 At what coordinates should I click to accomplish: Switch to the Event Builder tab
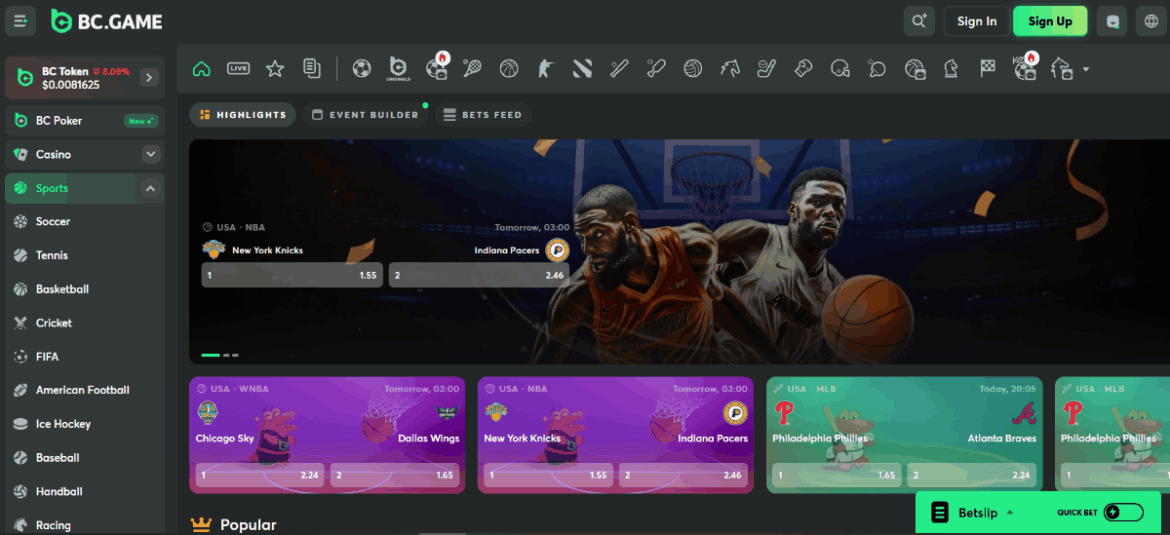[x=365, y=115]
